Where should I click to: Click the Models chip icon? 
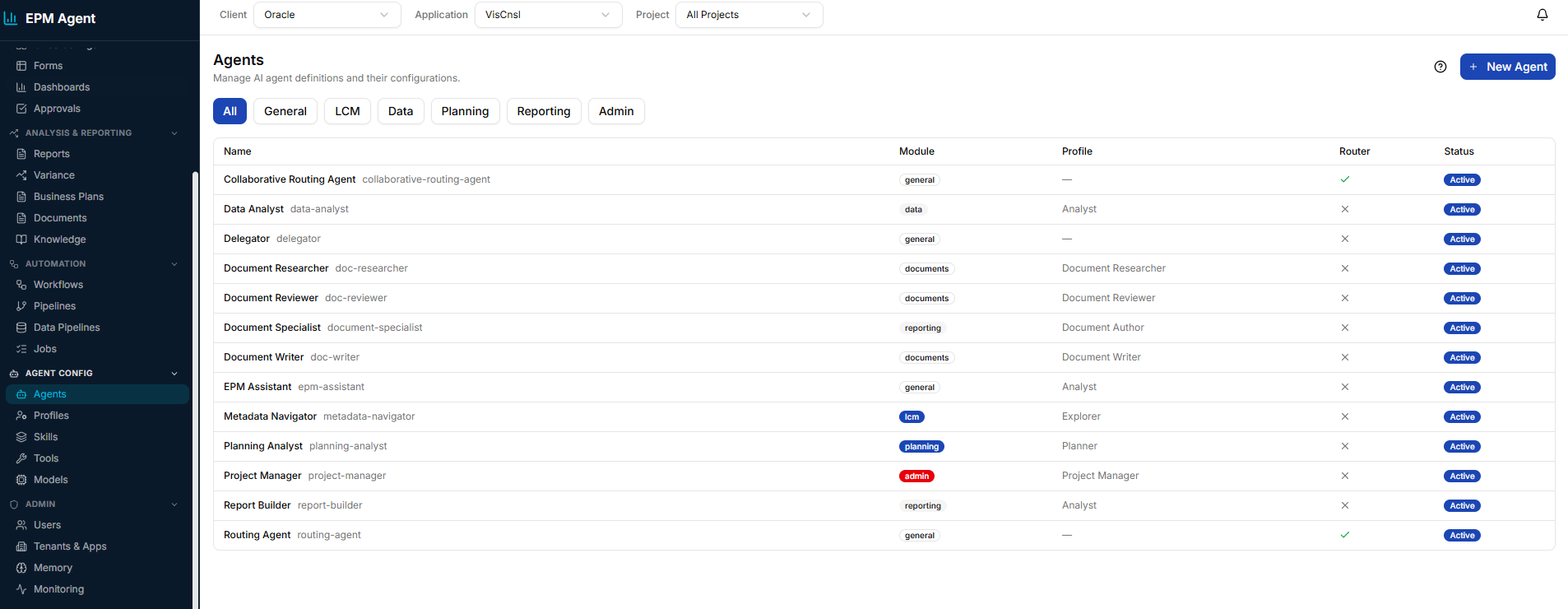pyautogui.click(x=21, y=480)
